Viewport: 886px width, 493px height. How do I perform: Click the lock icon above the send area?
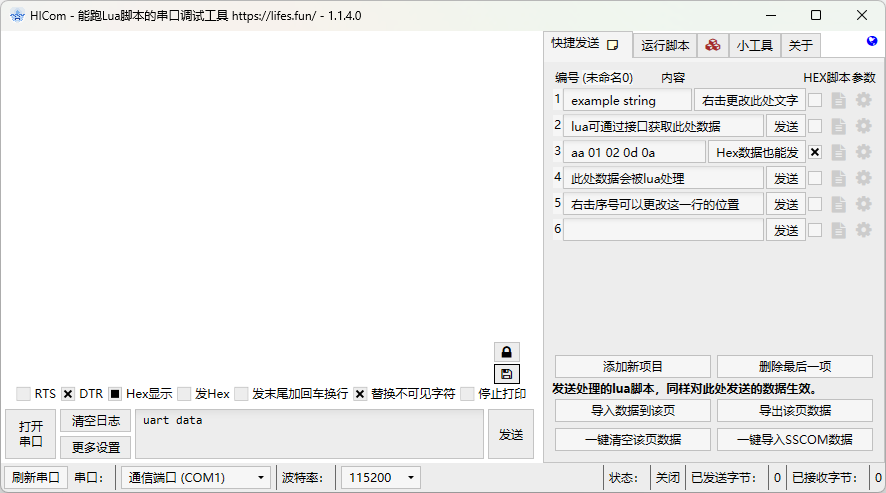507,352
